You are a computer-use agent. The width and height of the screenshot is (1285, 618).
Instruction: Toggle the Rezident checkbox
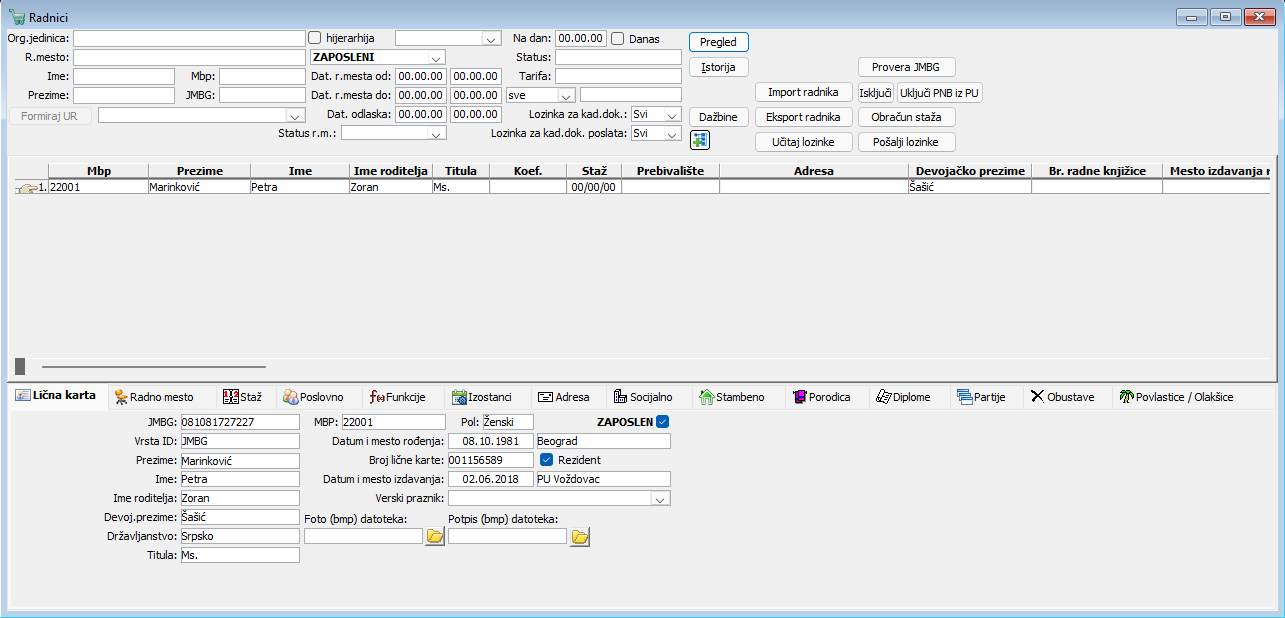pyautogui.click(x=546, y=460)
